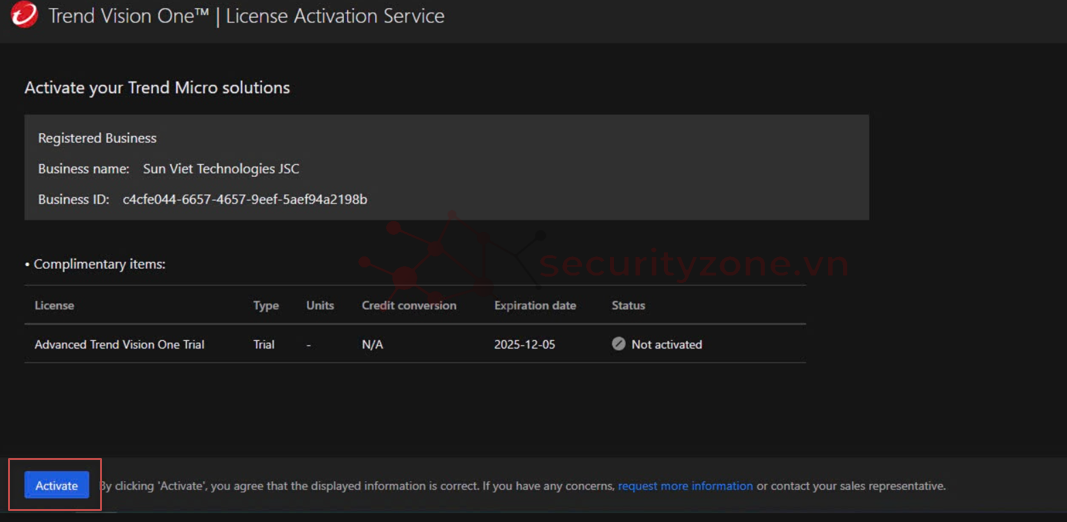The image size is (1067, 522).
Task: Click the 2025-12-05 expiration date cell
Action: click(525, 344)
